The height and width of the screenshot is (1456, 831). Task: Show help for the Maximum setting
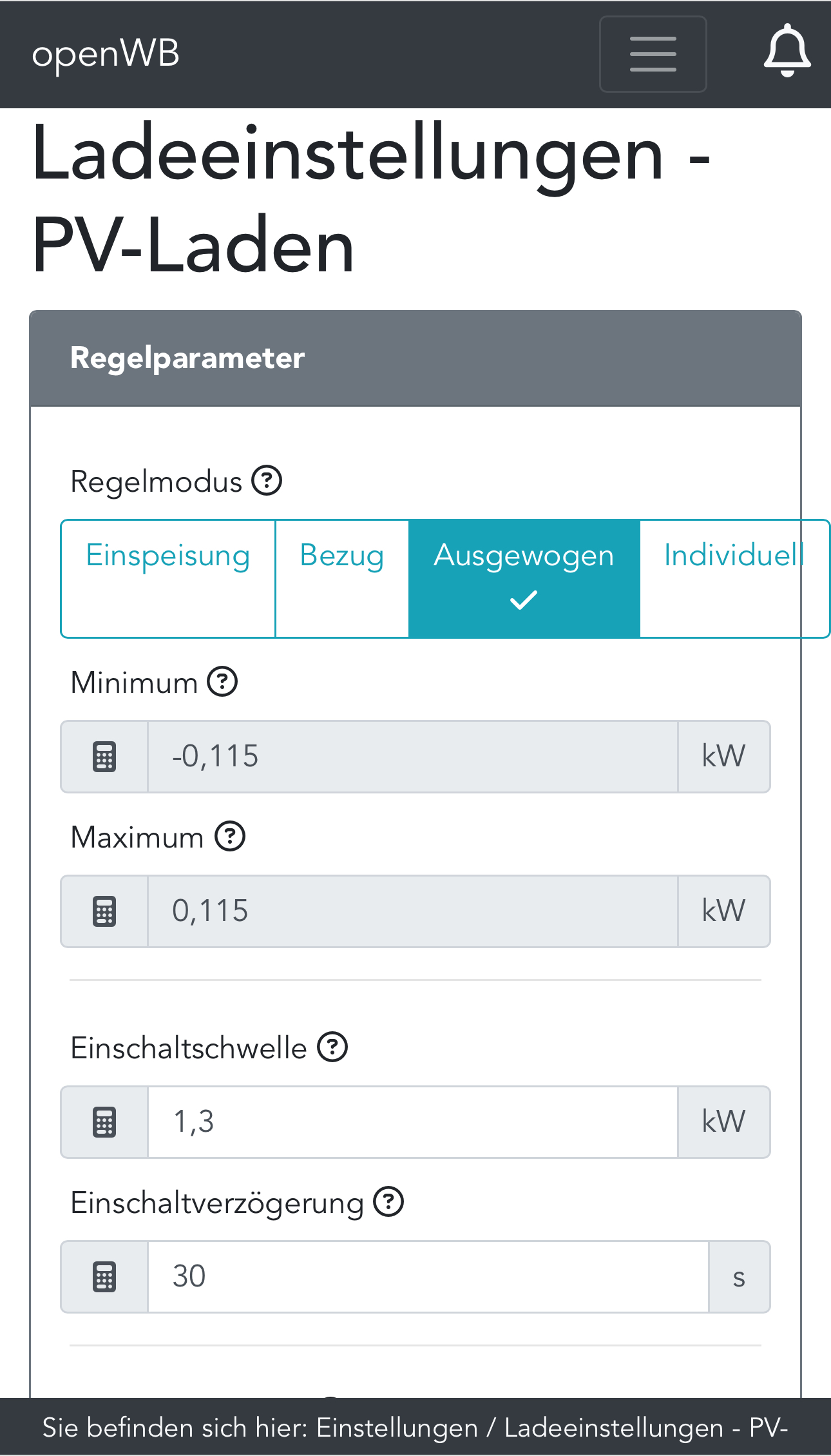click(x=230, y=837)
